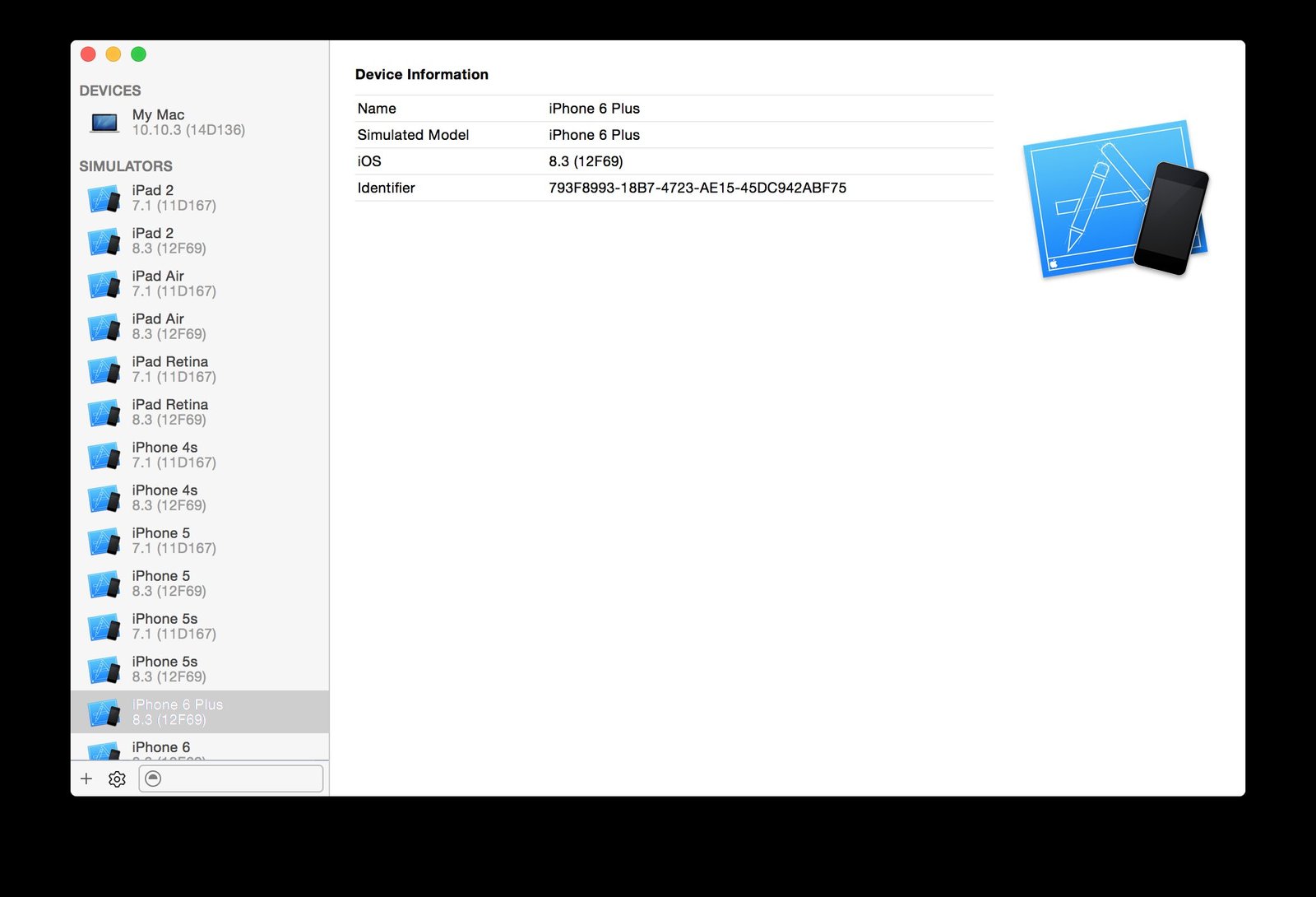Click the filter icon in search field
This screenshot has width=1316, height=897.
[x=153, y=778]
